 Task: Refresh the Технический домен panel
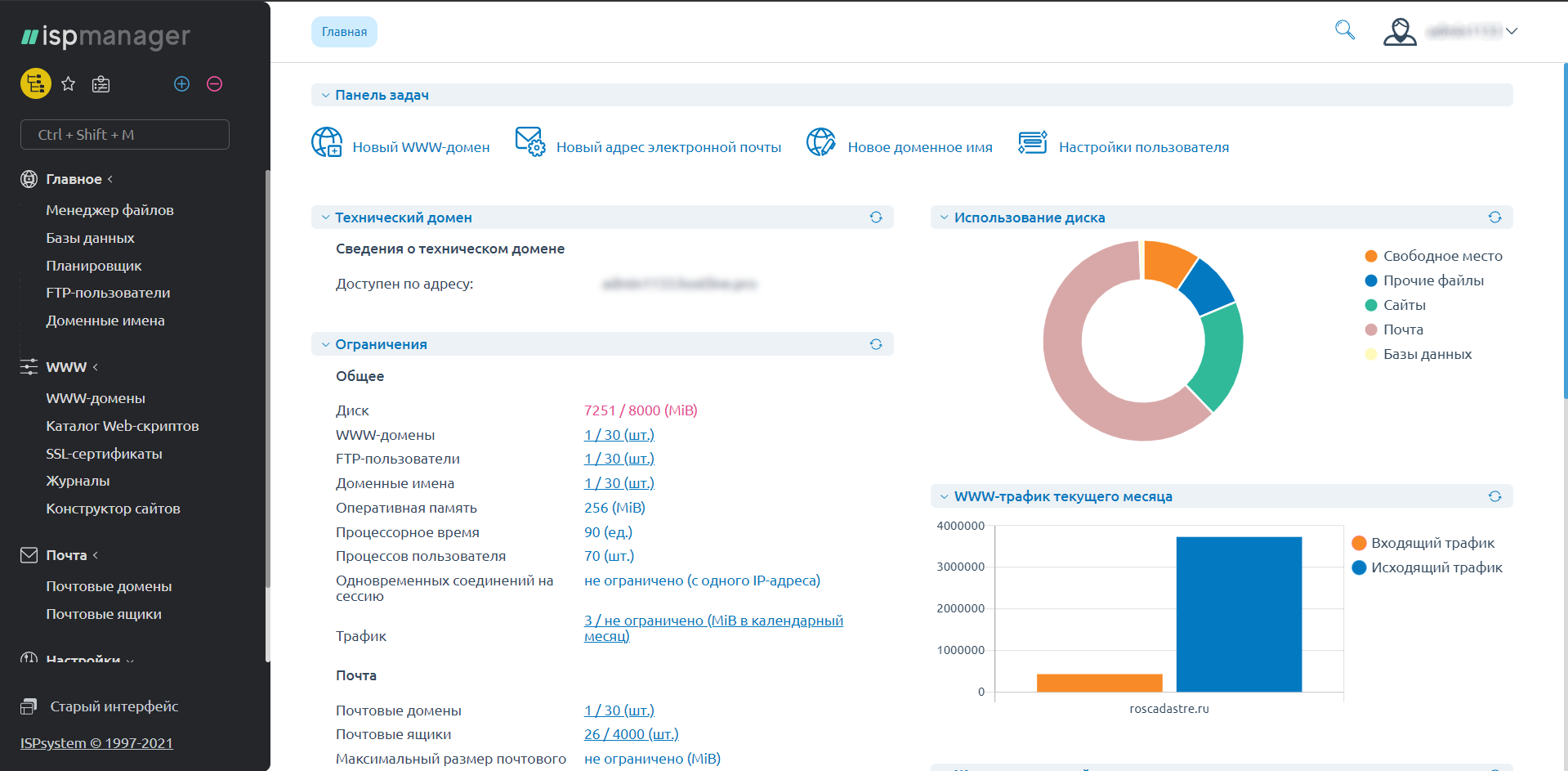[875, 217]
